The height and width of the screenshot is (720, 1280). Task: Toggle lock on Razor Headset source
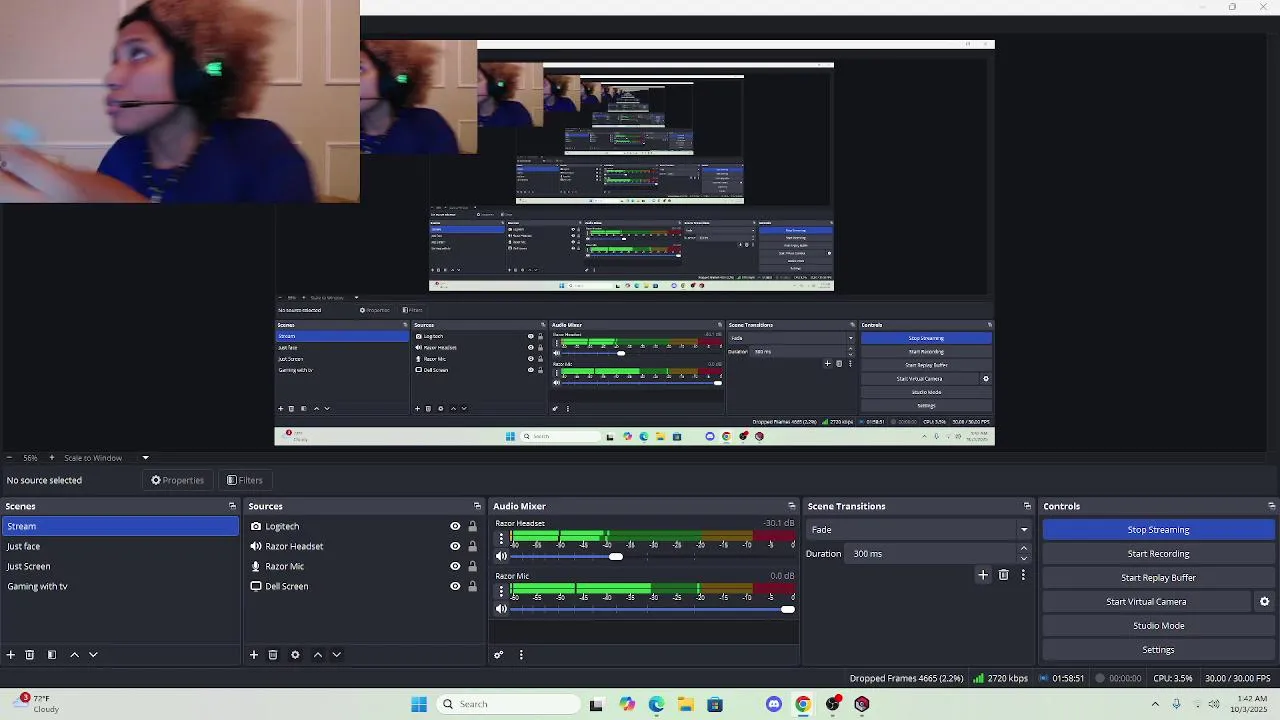tap(473, 546)
